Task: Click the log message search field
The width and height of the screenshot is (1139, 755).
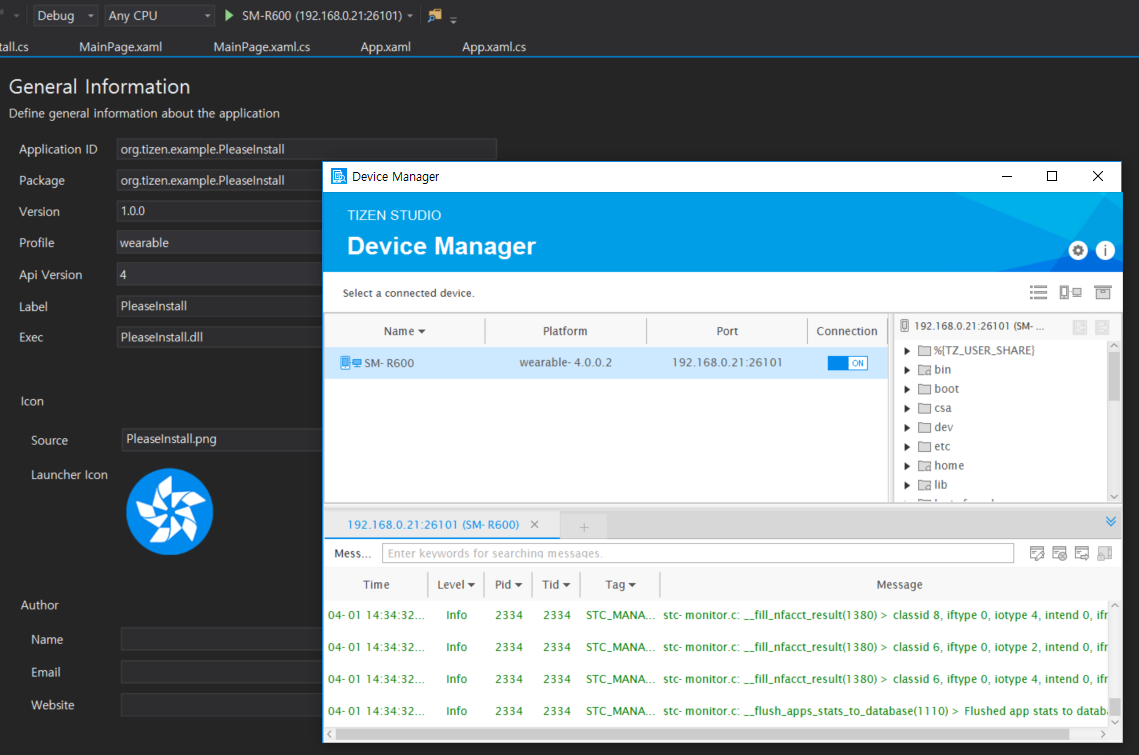Action: coord(697,553)
